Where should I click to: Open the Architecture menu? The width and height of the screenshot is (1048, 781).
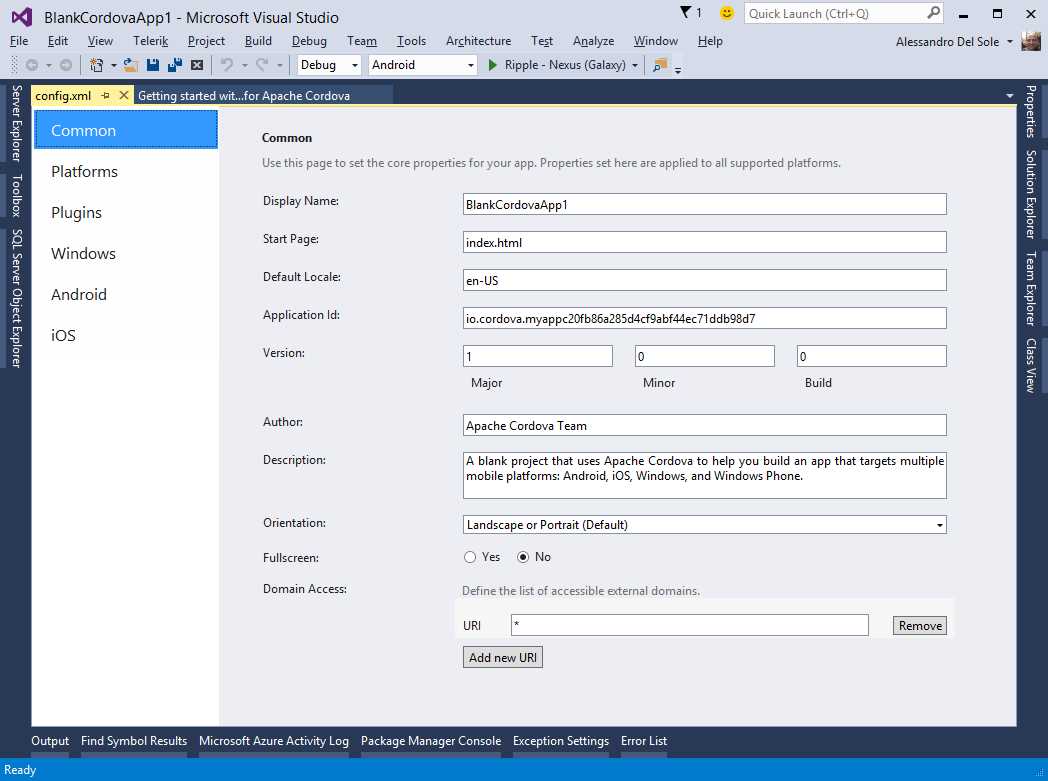tap(478, 41)
